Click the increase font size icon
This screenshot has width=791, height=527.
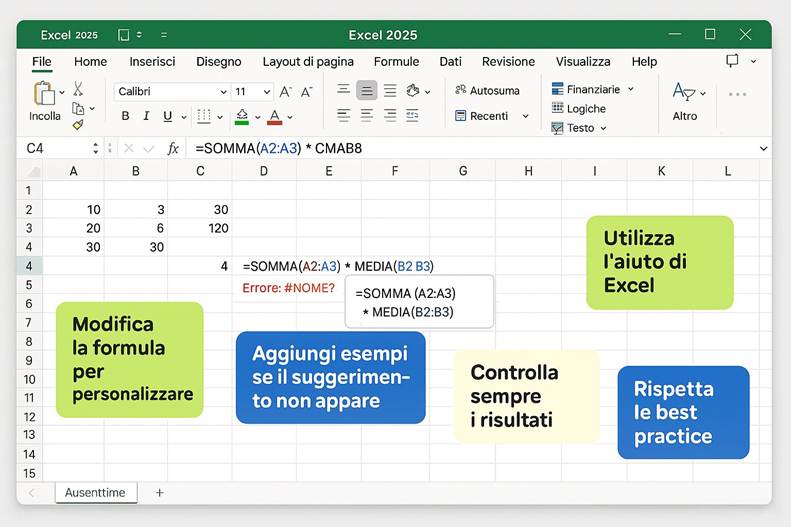pyautogui.click(x=286, y=92)
